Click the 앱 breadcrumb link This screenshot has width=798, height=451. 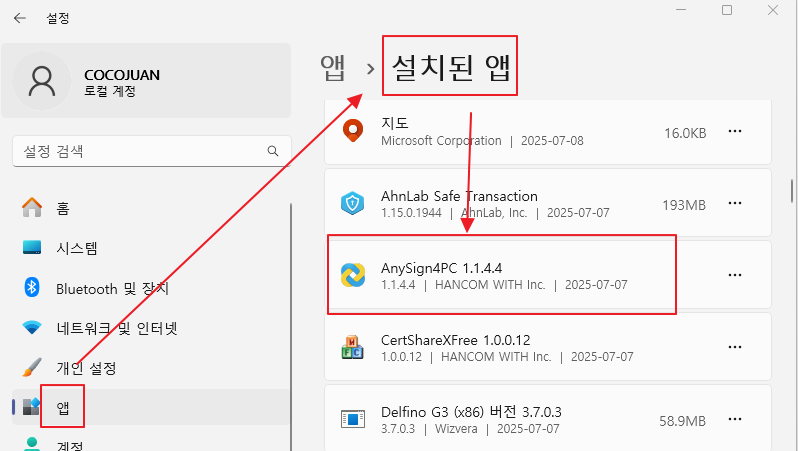[x=333, y=68]
